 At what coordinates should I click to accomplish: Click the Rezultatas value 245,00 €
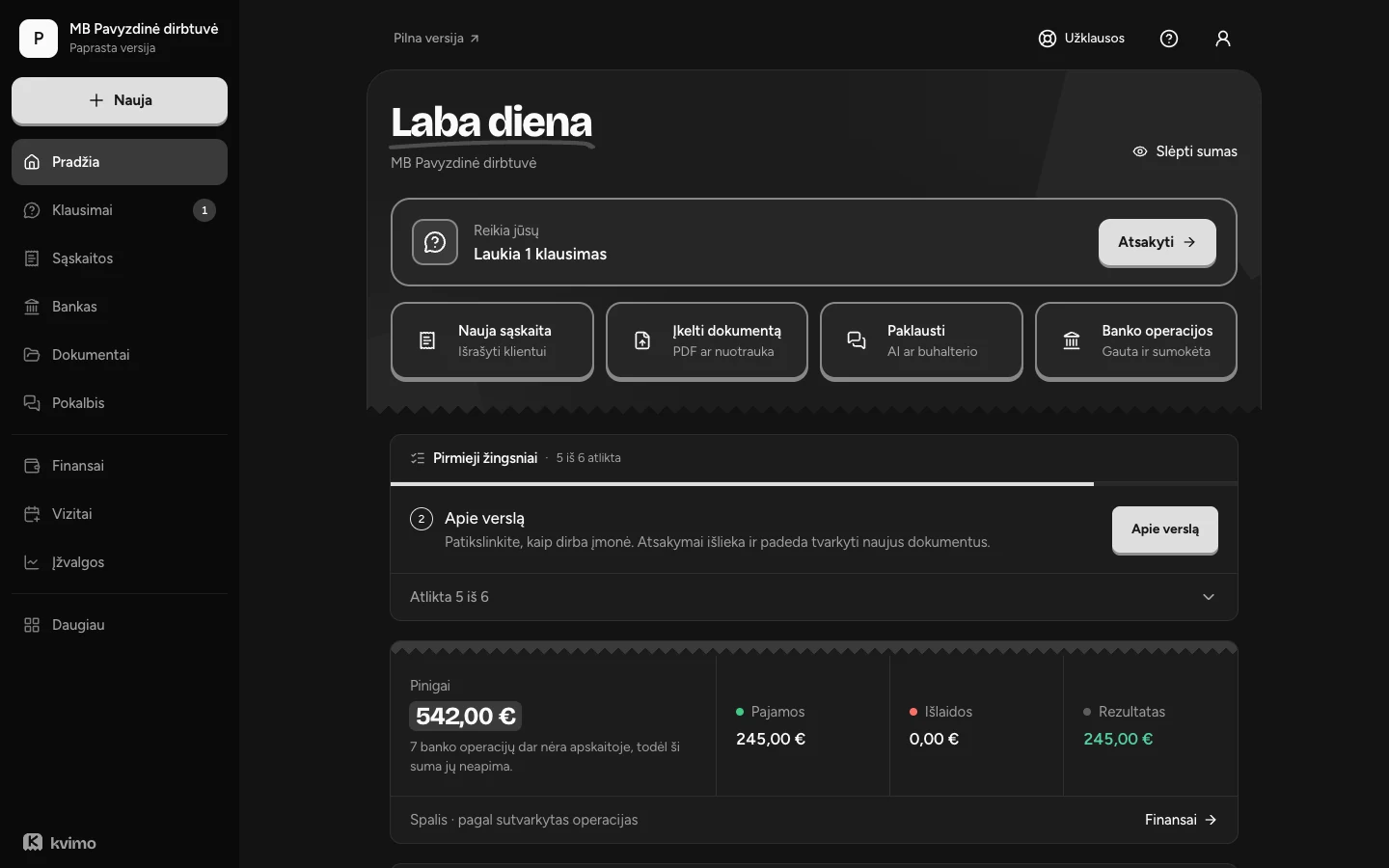[1118, 739]
